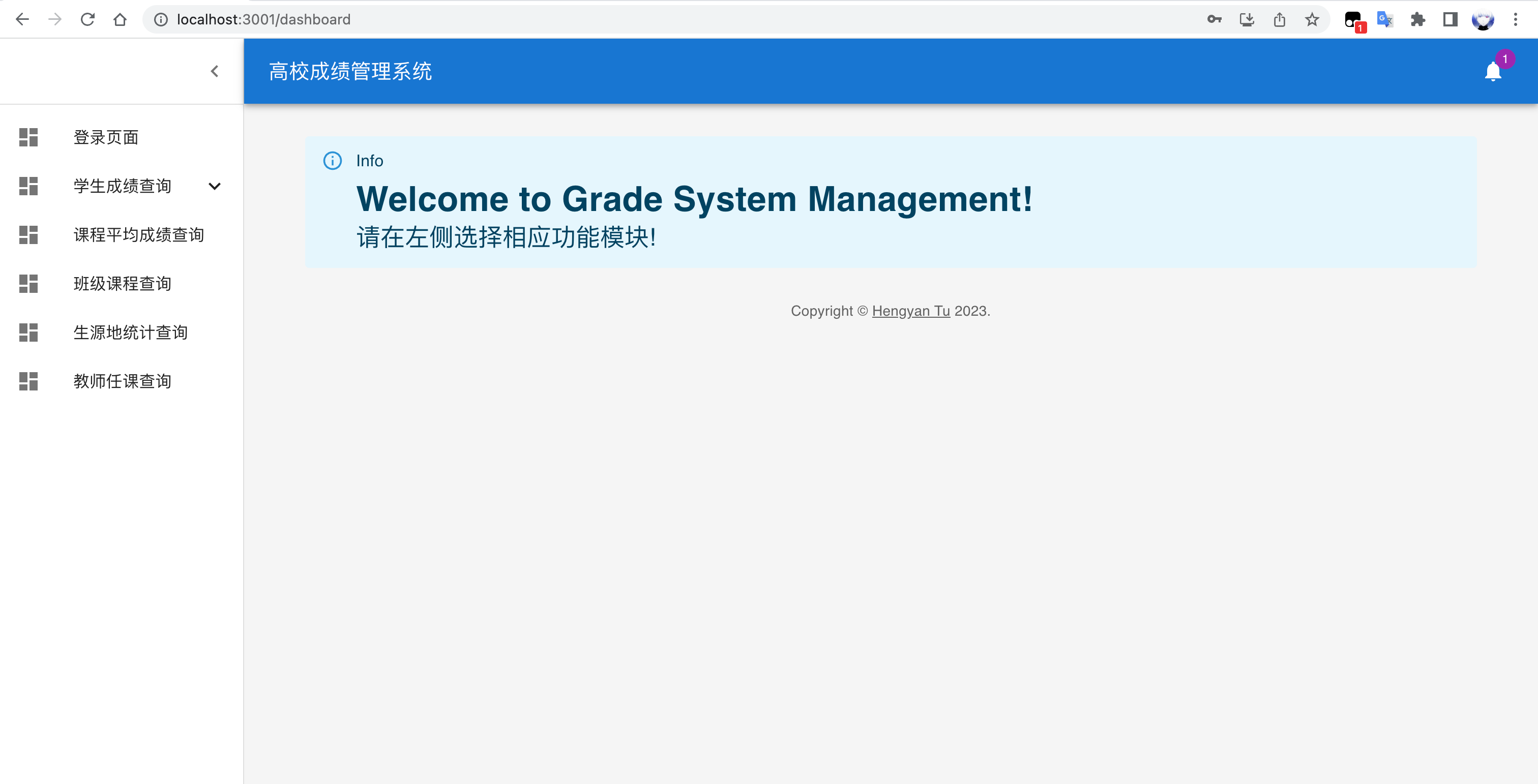Open the Hengyan Tu copyright link

coord(910,311)
